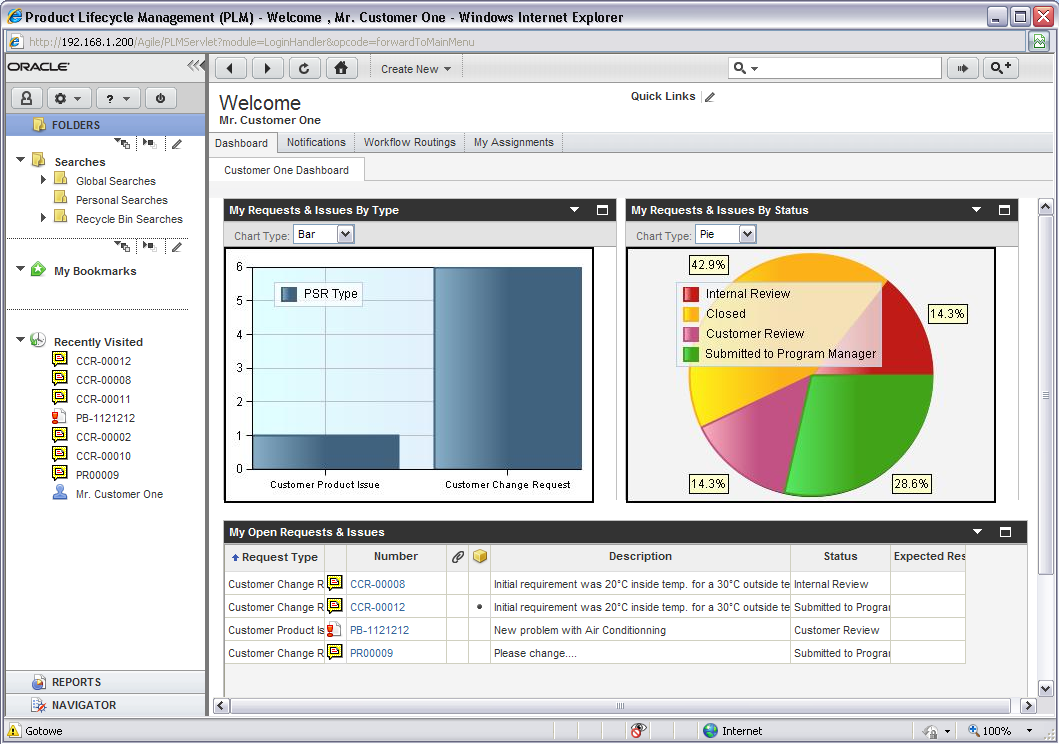Edit Quick Links with pencil icon
Viewport: 1059px width, 744px height.
pyautogui.click(x=710, y=97)
